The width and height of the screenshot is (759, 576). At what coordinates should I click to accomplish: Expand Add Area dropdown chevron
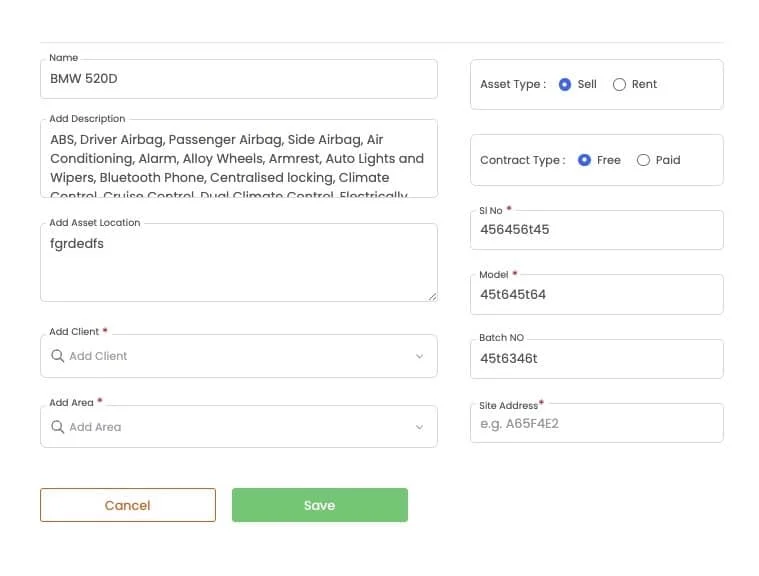coord(419,427)
